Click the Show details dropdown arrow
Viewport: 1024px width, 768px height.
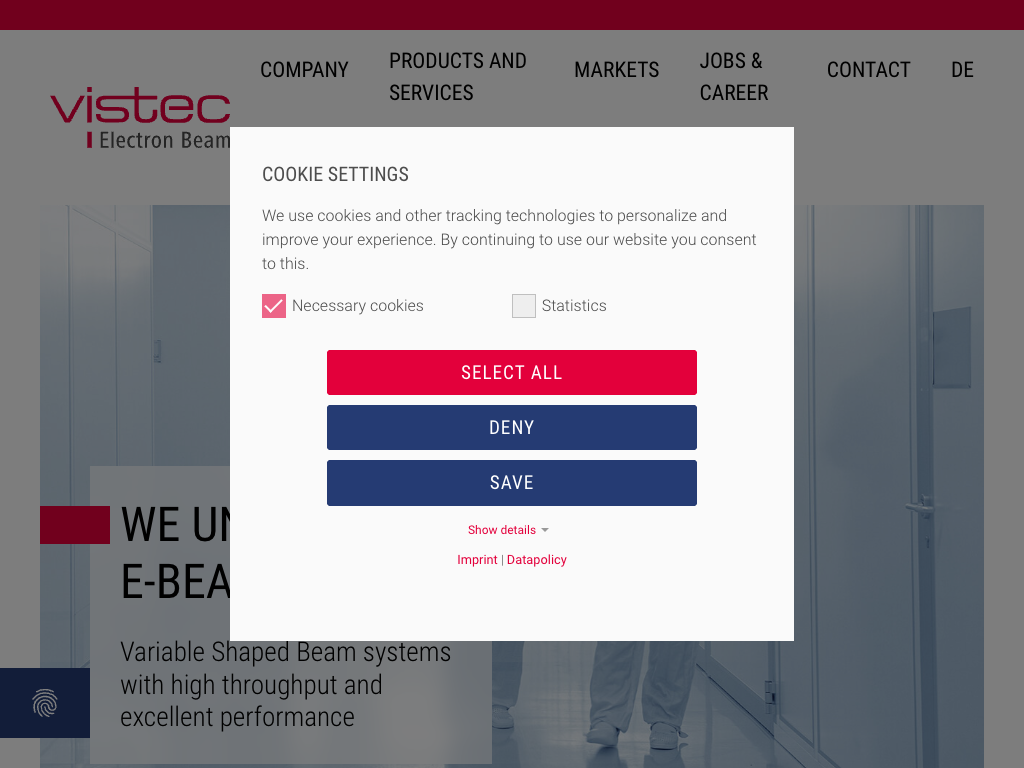tap(545, 530)
